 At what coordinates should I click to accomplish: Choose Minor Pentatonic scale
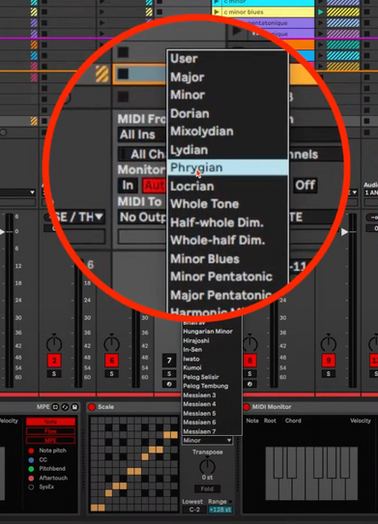pyautogui.click(x=228, y=277)
